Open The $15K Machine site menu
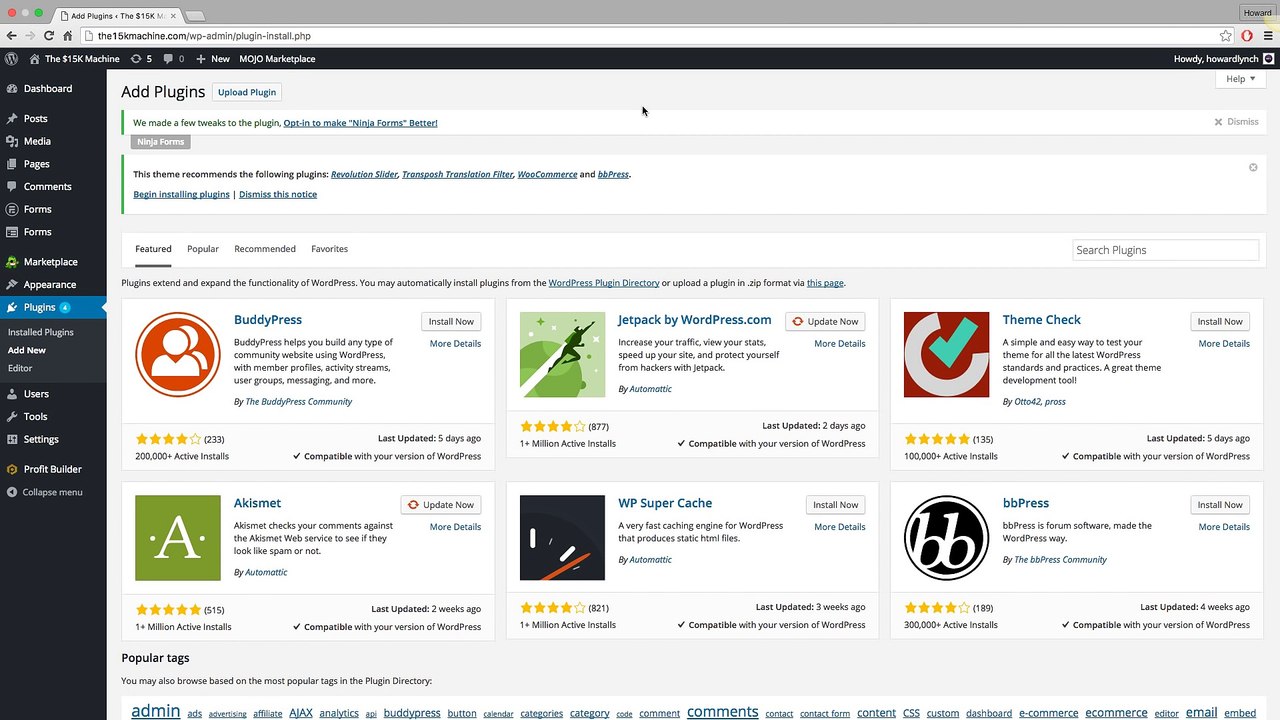Viewport: 1280px width, 720px height. (x=75, y=59)
